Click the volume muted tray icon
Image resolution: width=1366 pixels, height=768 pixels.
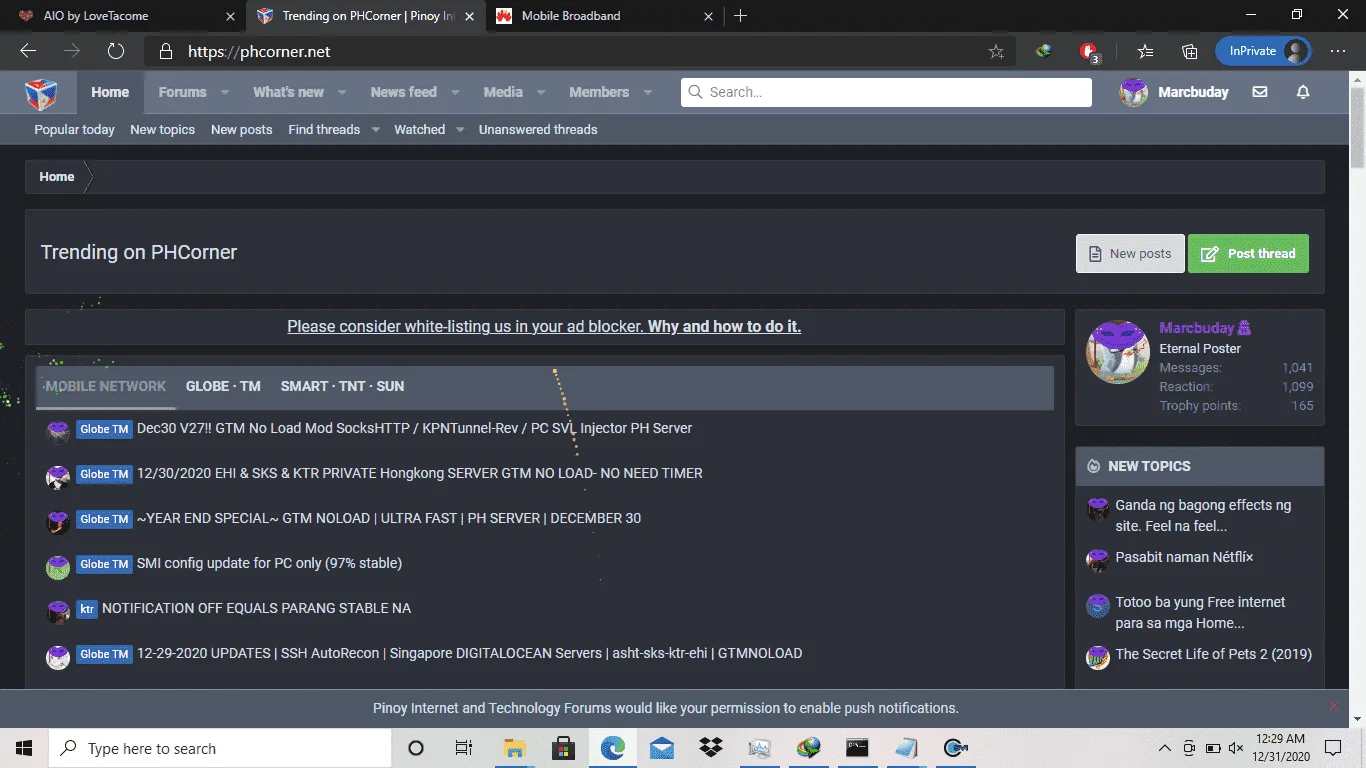[x=1236, y=748]
